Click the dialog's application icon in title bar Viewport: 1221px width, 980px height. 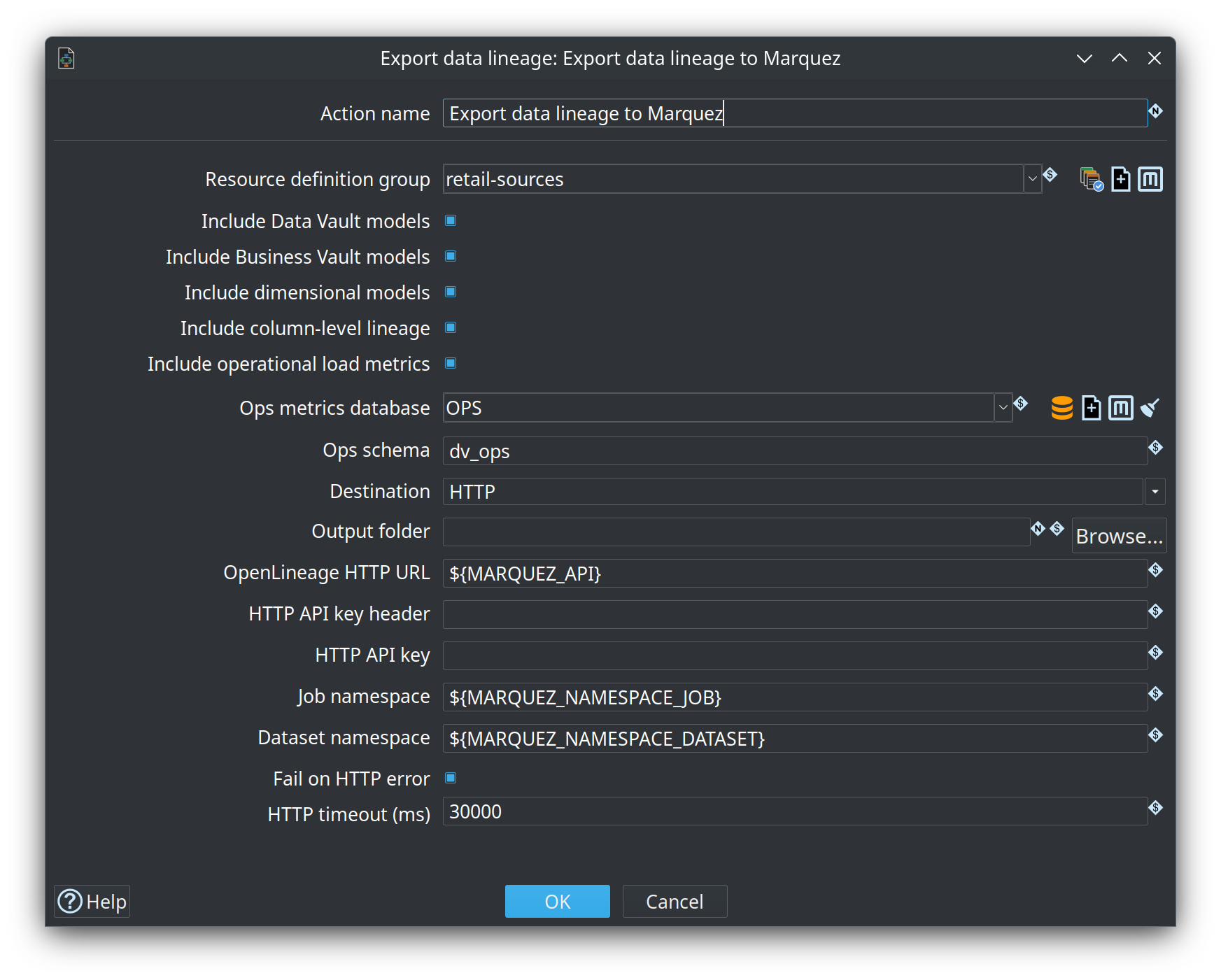pyautogui.click(x=66, y=58)
